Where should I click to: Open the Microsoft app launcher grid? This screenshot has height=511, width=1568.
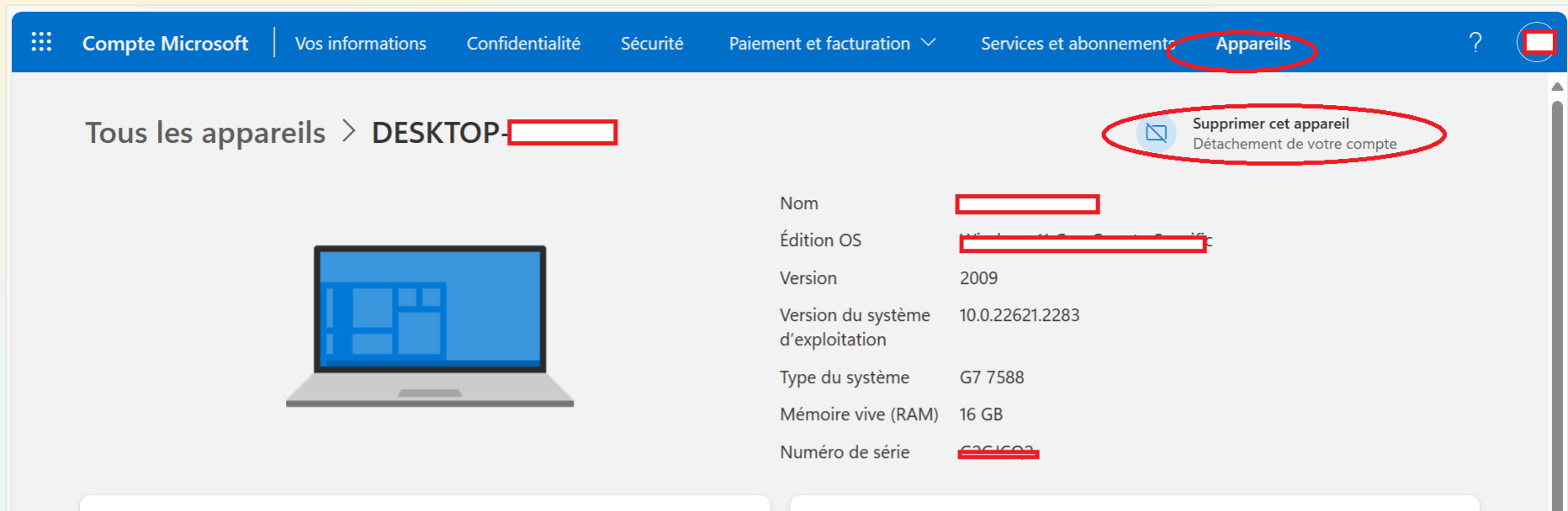coord(41,42)
